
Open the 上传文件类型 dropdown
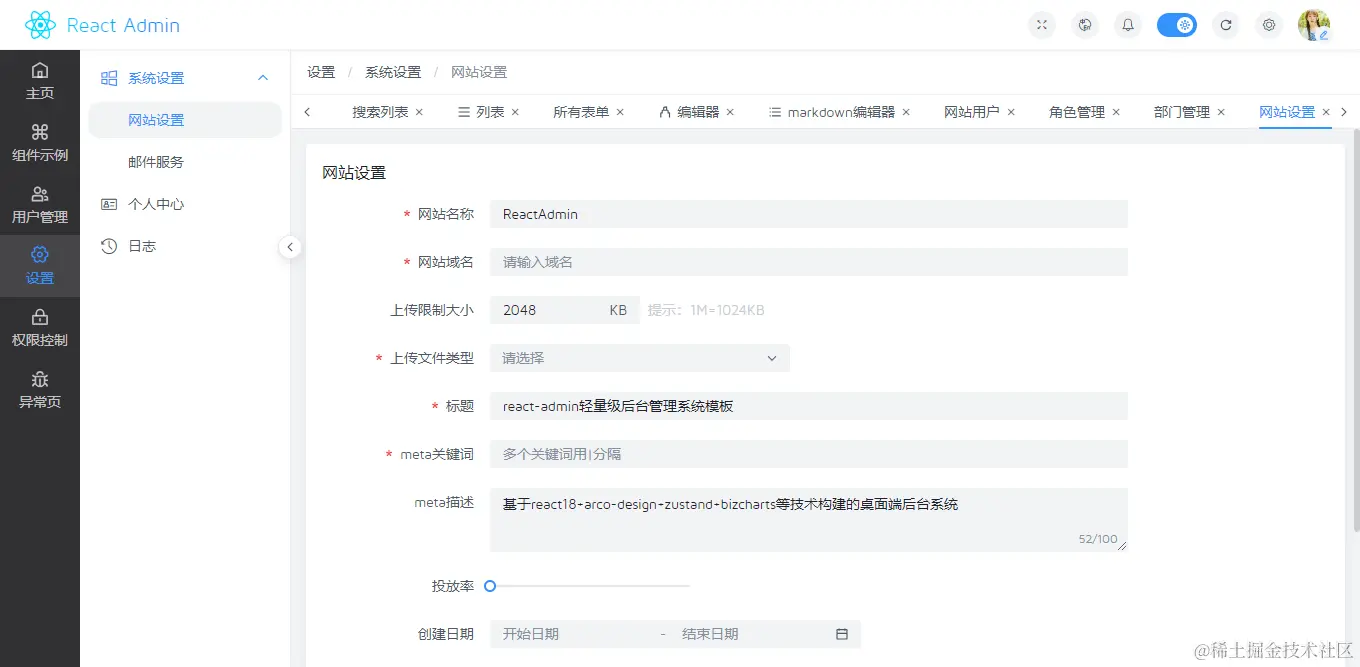pyautogui.click(x=770, y=357)
